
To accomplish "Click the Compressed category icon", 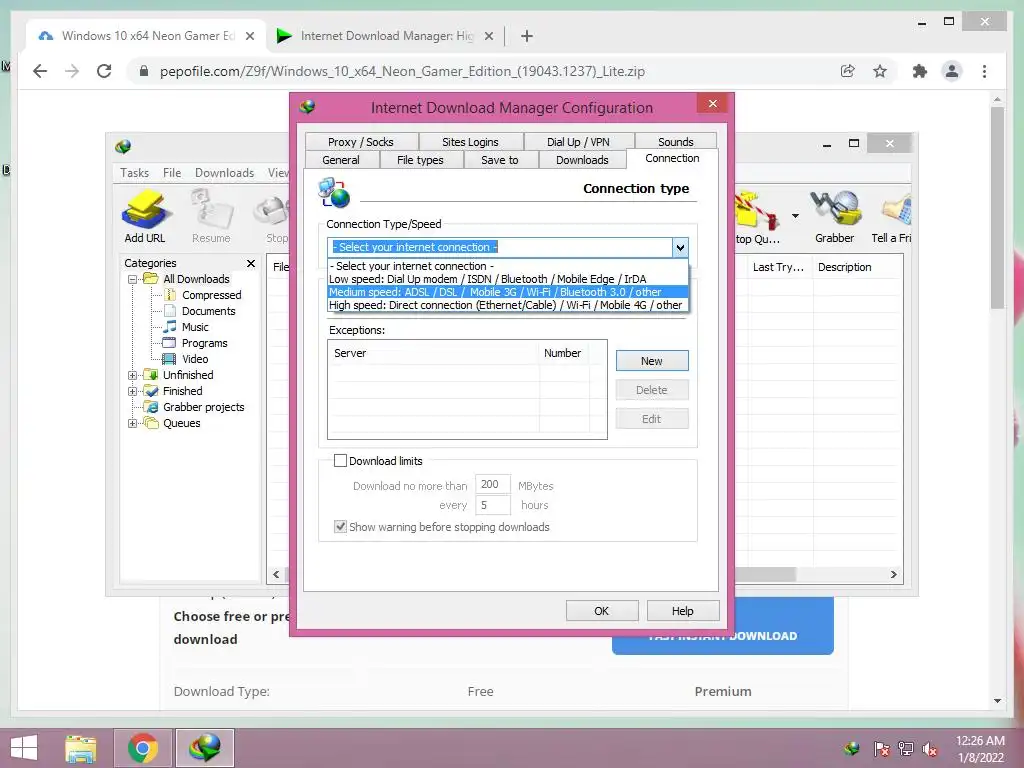I will pos(169,295).
